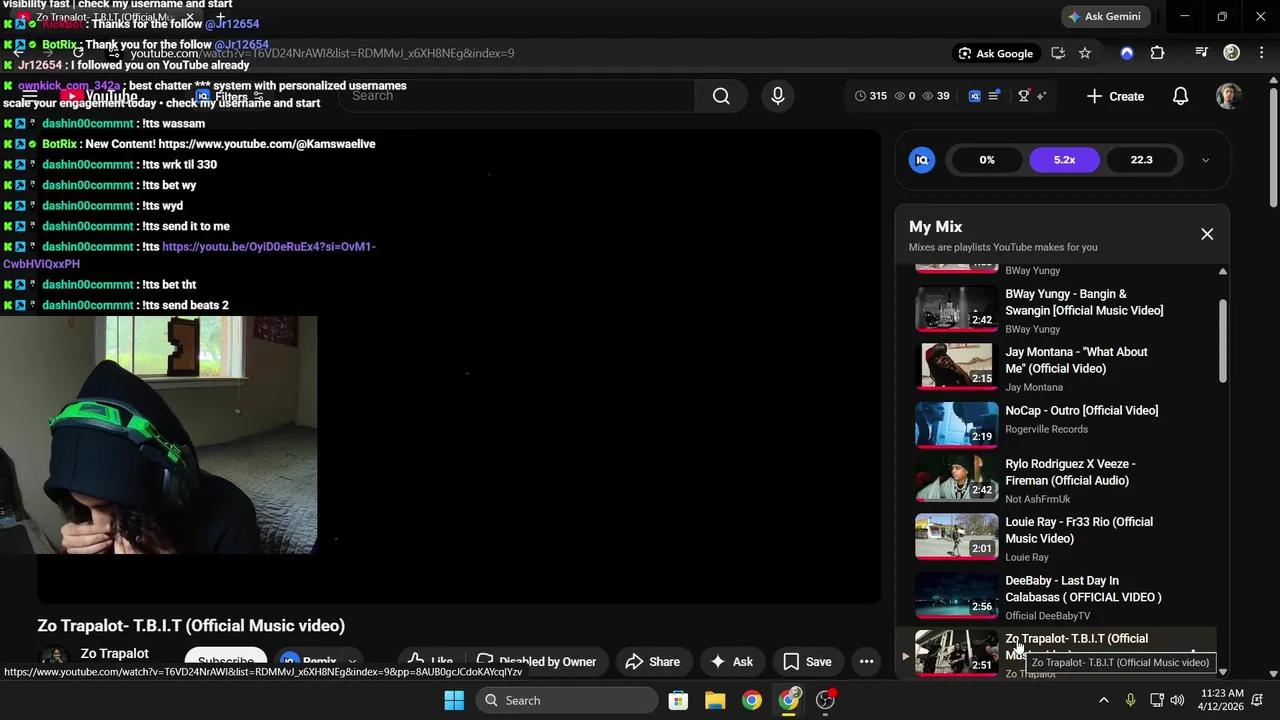This screenshot has width=1280, height=720.
Task: Expand the chevron next to the 22.3 score
Action: coord(1205,160)
